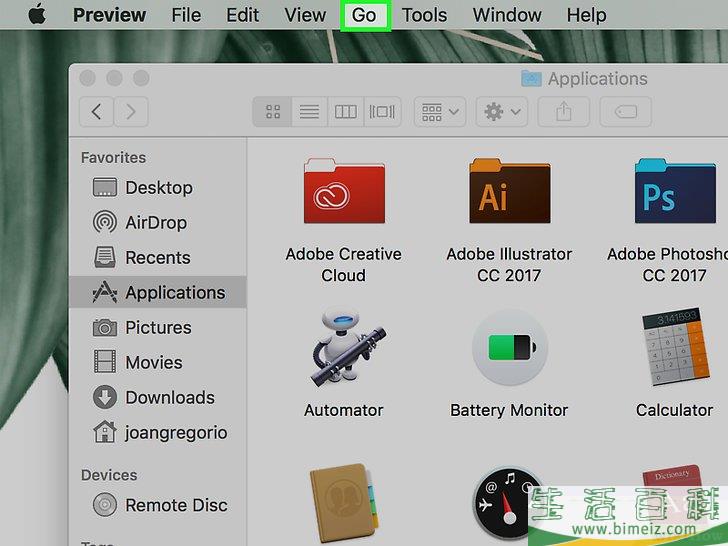Viewport: 728px width, 546px height.
Task: Select Pictures in the sidebar
Action: [158, 327]
